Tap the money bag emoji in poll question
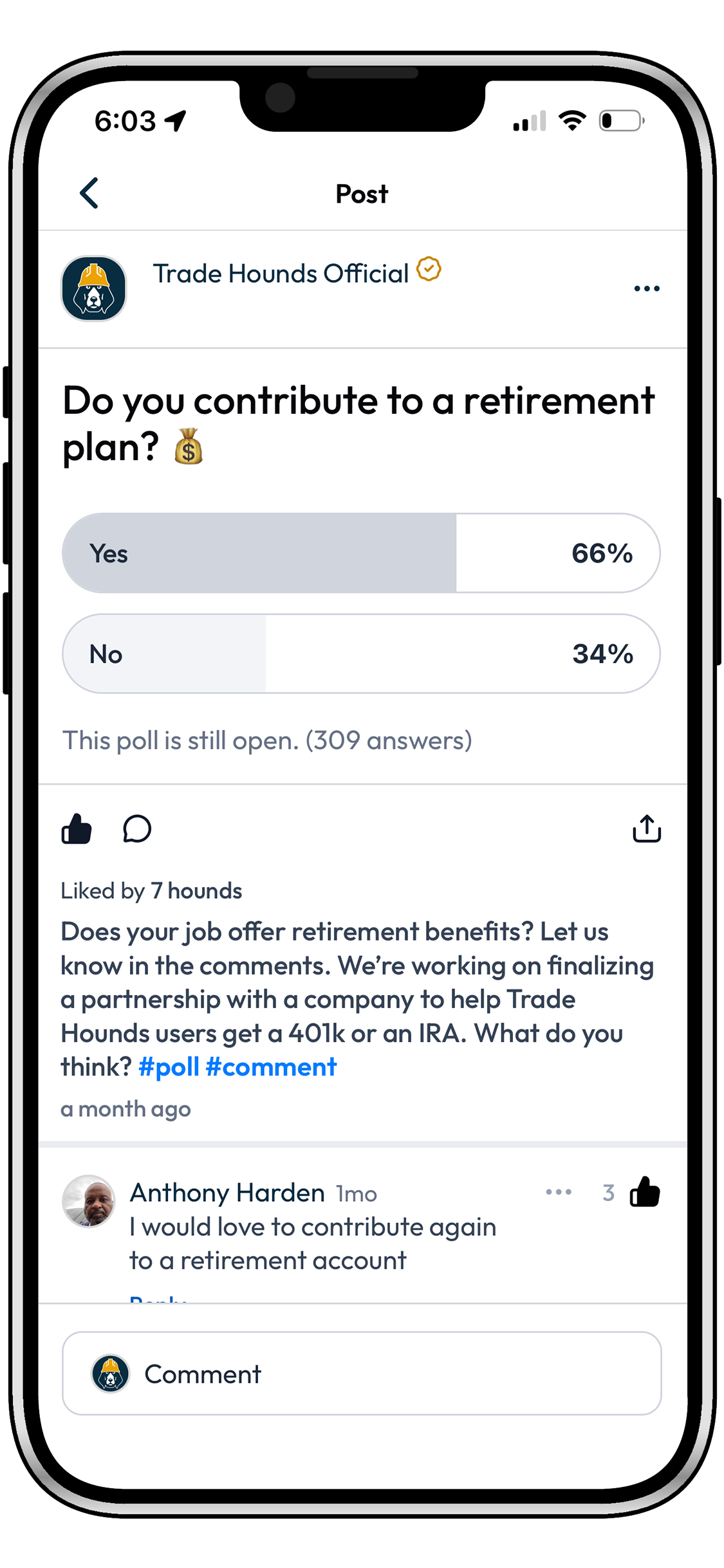 pos(189,447)
